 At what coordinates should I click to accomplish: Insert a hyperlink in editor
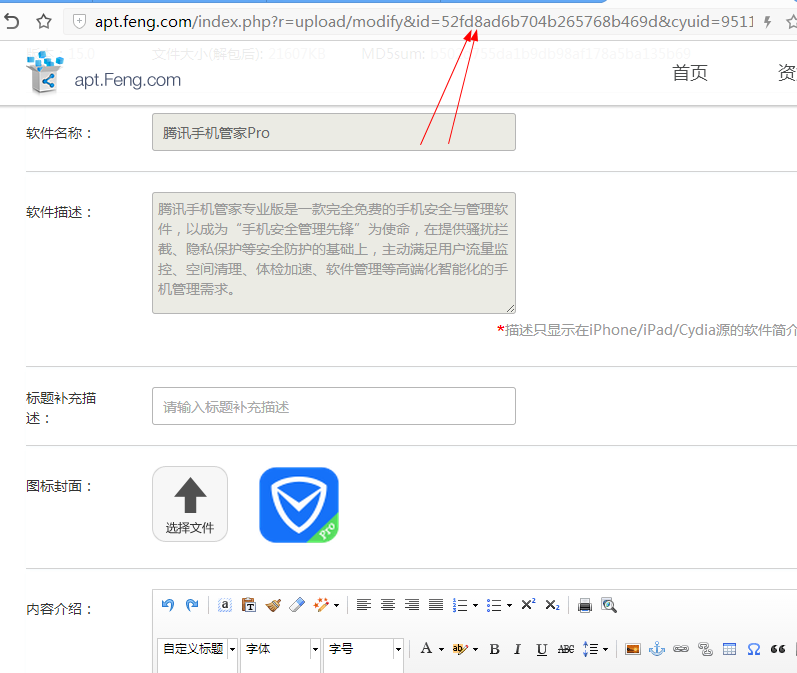point(681,649)
